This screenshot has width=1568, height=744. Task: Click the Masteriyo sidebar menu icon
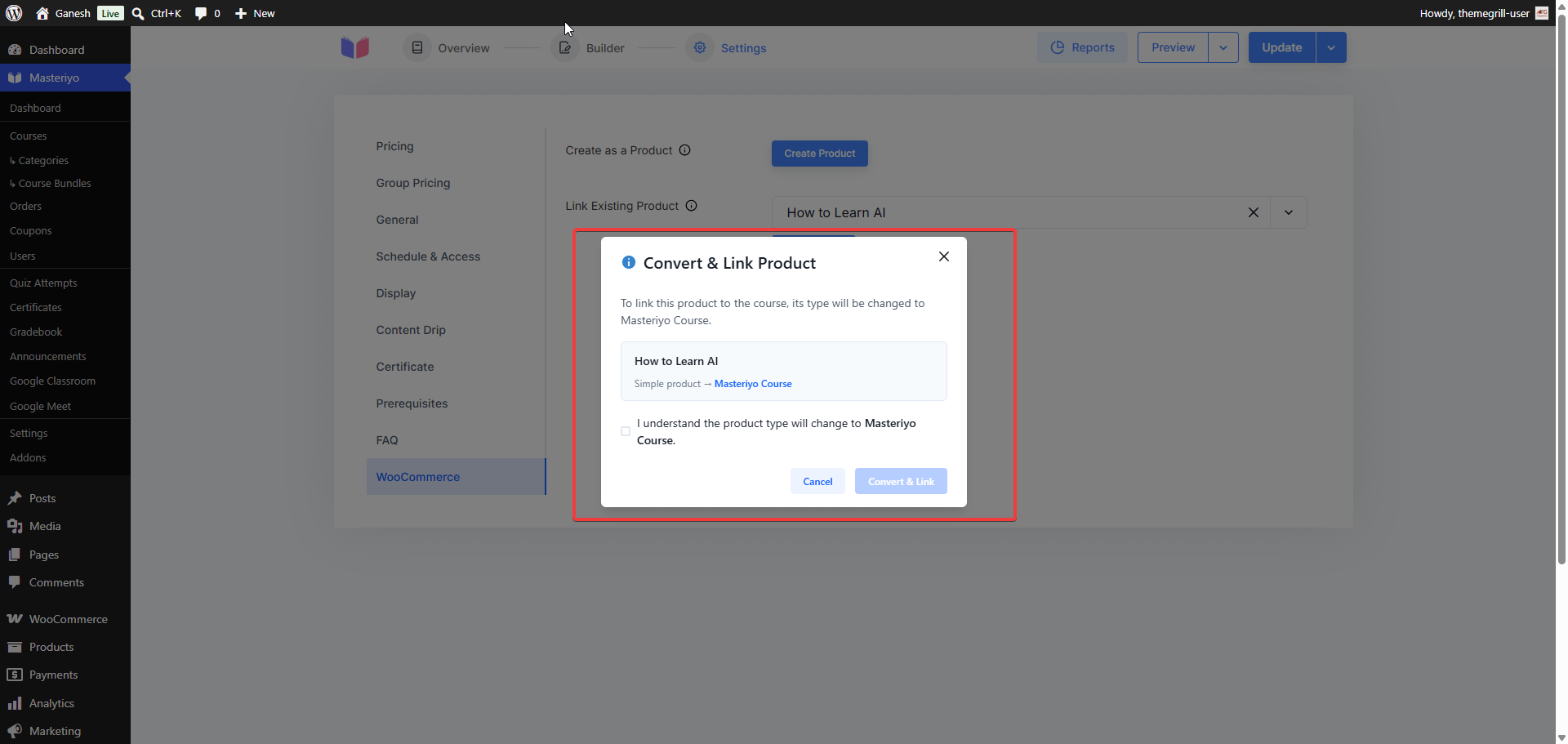(x=15, y=78)
